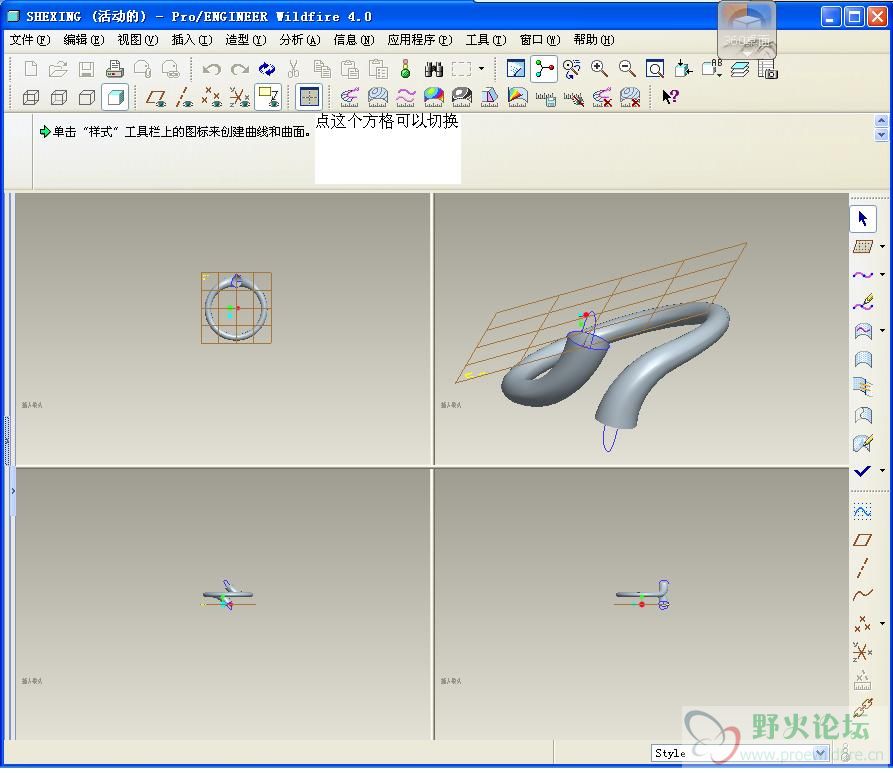Click the reflection analysis icon
Screen dimensions: 893x773
(462, 97)
